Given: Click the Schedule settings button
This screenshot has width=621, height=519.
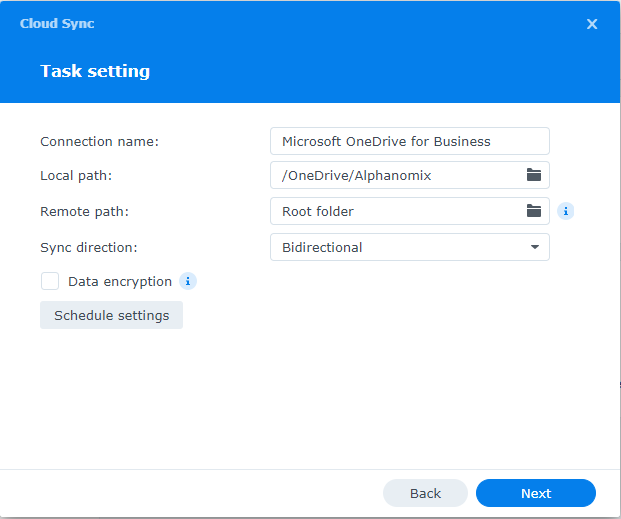Looking at the screenshot, I should coord(111,315).
